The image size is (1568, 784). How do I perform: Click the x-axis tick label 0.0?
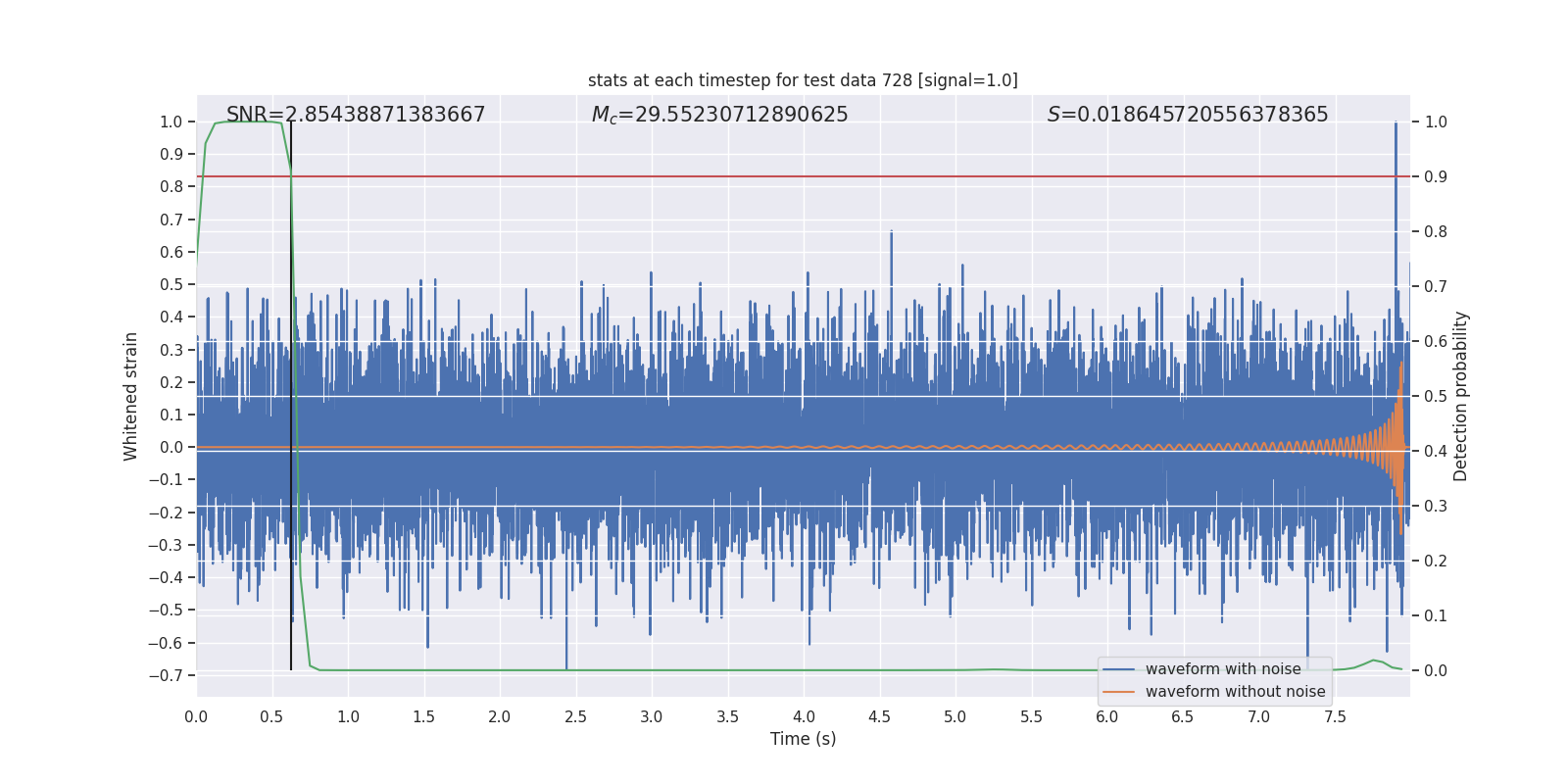pyautogui.click(x=196, y=717)
